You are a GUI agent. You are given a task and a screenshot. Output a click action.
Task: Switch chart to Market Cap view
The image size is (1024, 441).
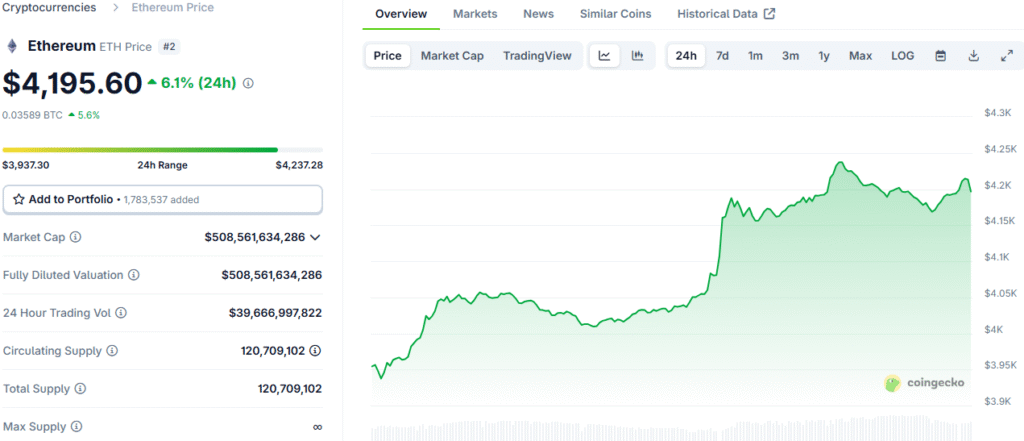click(x=452, y=56)
